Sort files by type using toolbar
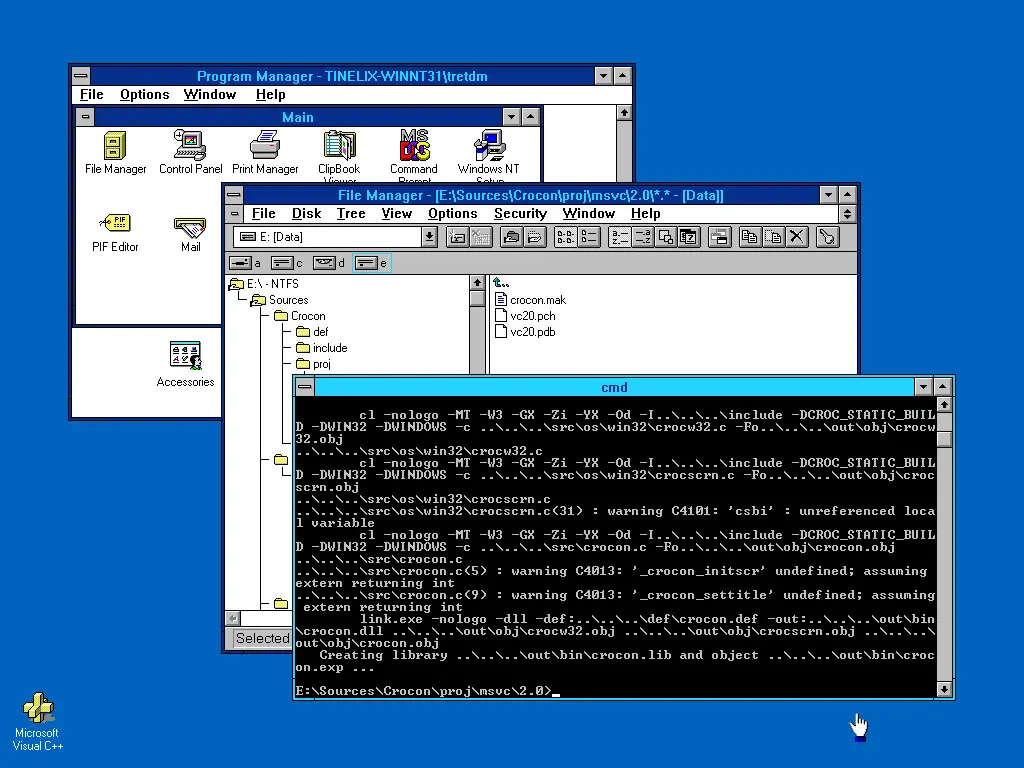 [642, 237]
